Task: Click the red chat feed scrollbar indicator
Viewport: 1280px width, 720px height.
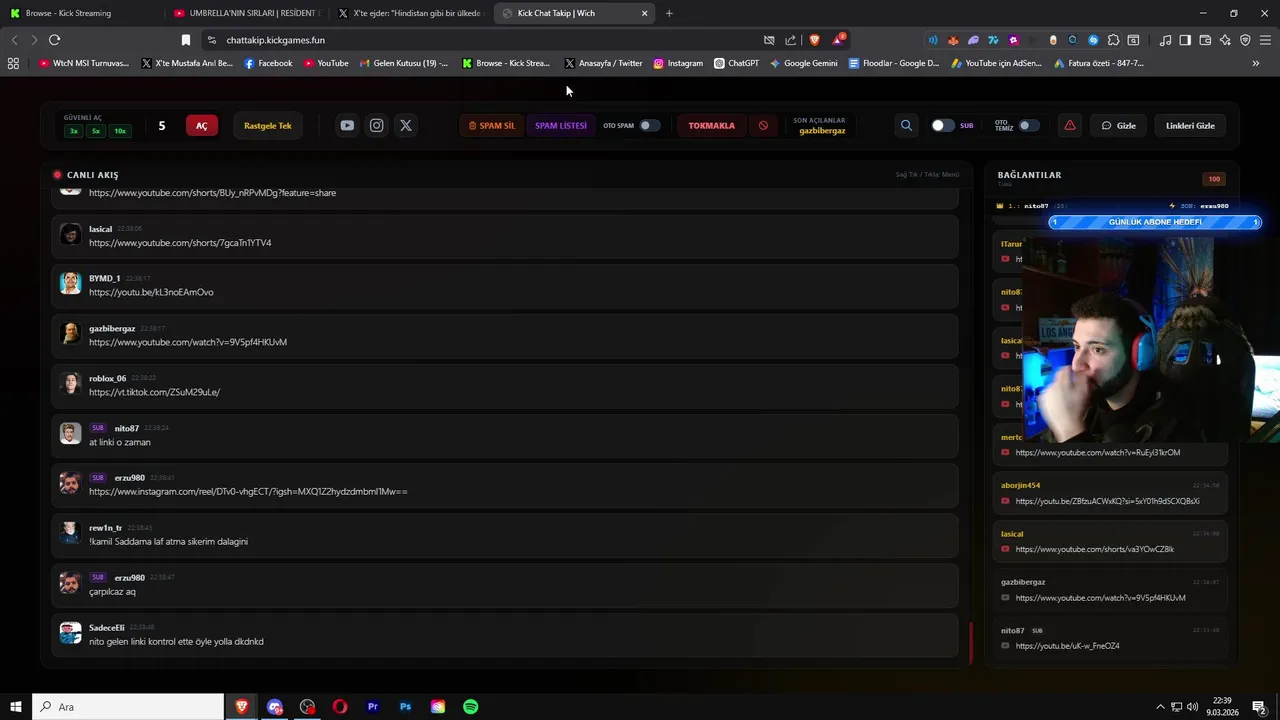Action: 970,642
